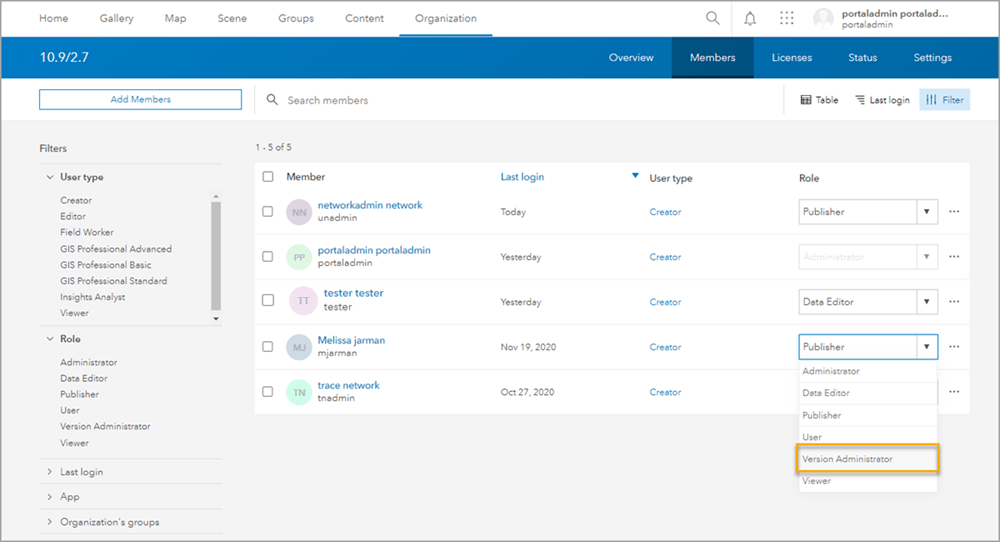The height and width of the screenshot is (542, 1000).
Task: Click the User type filter list scrollbar
Action: tap(216, 255)
